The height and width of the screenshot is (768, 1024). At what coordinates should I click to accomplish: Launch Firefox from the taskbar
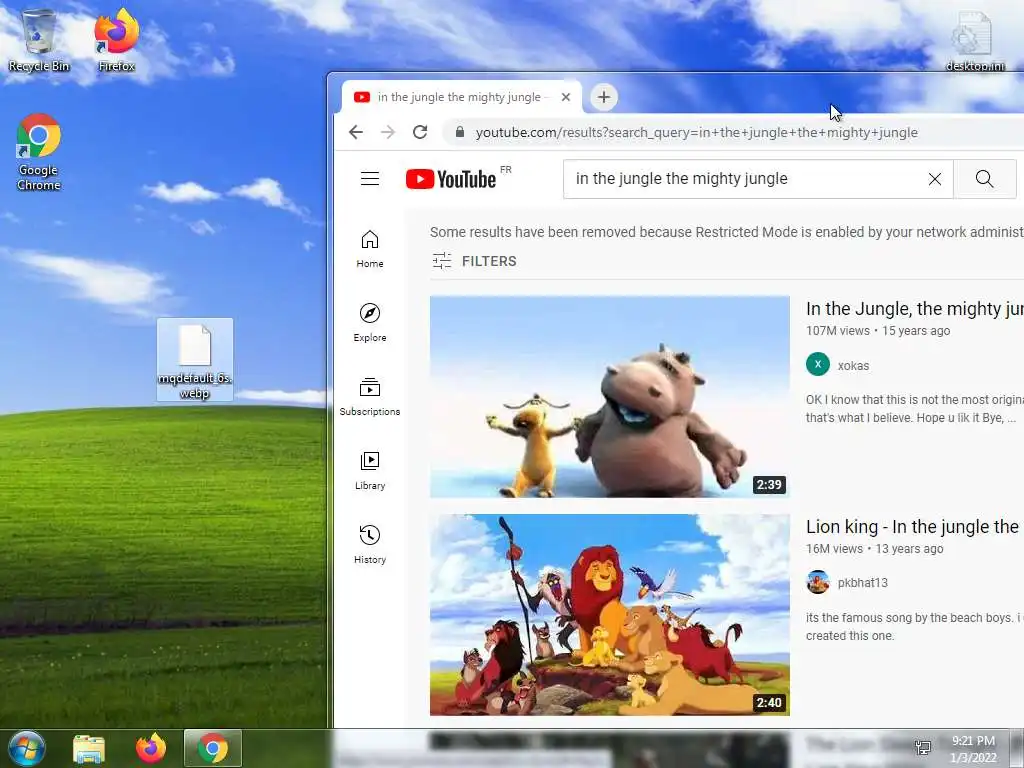(x=151, y=748)
